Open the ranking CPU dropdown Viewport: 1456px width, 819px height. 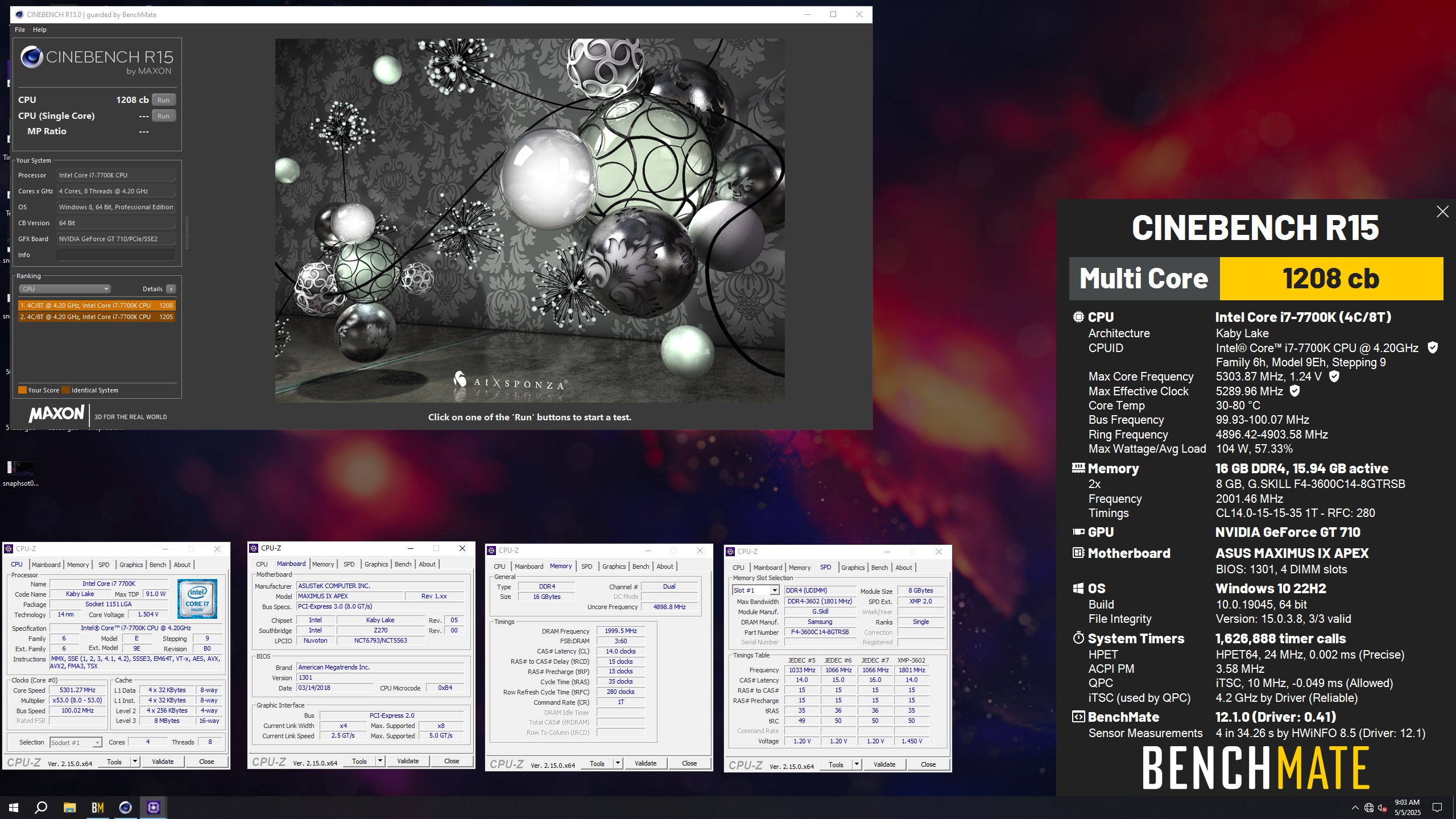pyautogui.click(x=65, y=289)
